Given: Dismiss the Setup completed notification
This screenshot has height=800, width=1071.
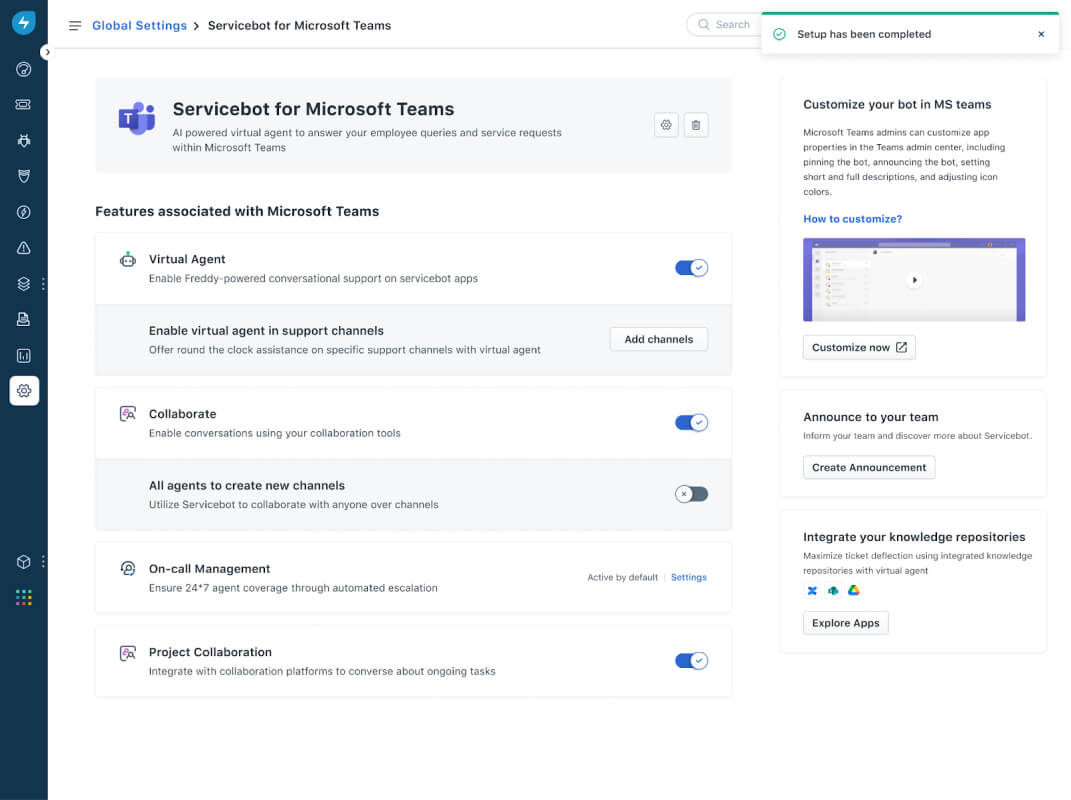Looking at the screenshot, I should click(1041, 34).
